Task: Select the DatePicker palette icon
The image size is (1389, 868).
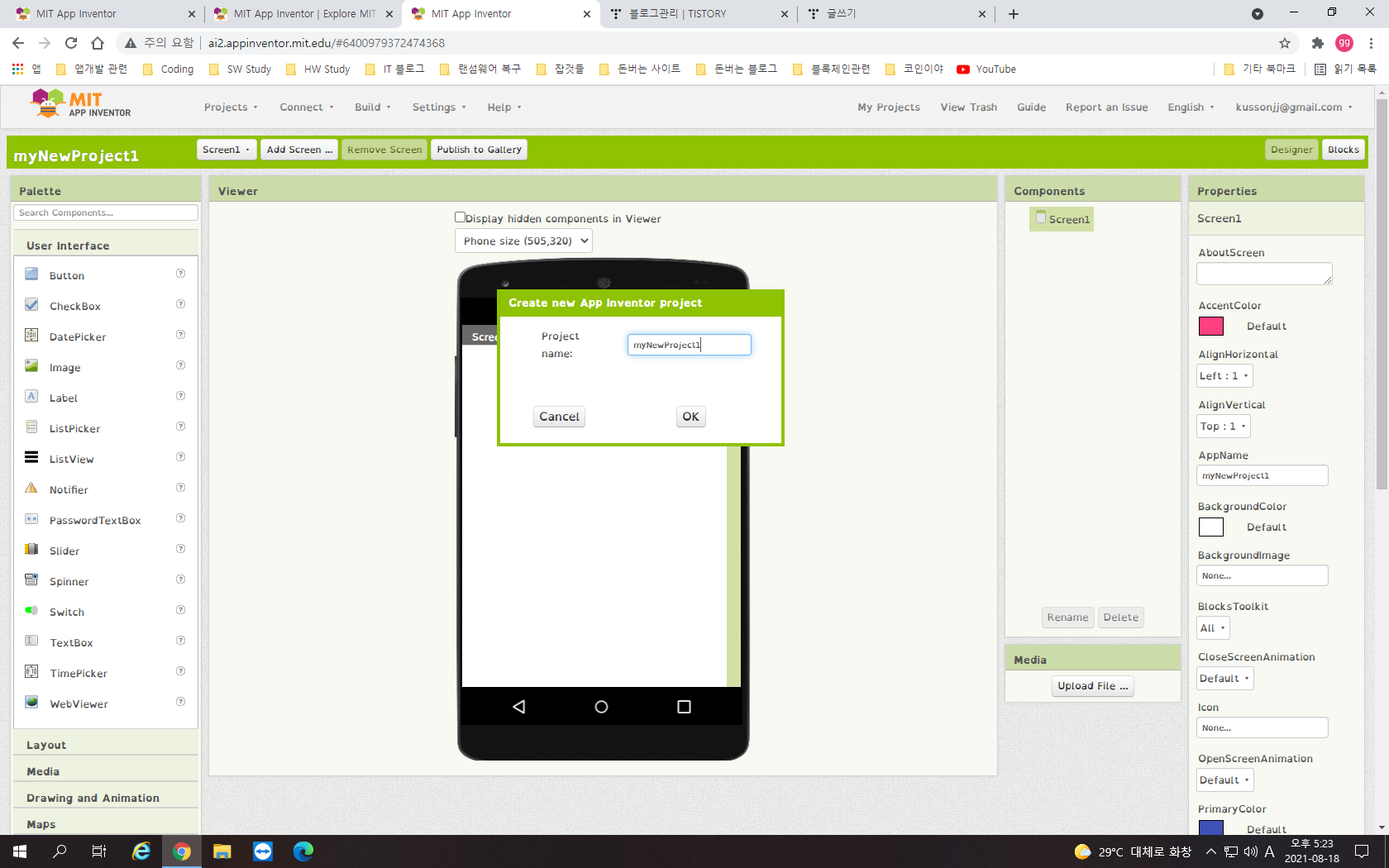Action: click(31, 336)
